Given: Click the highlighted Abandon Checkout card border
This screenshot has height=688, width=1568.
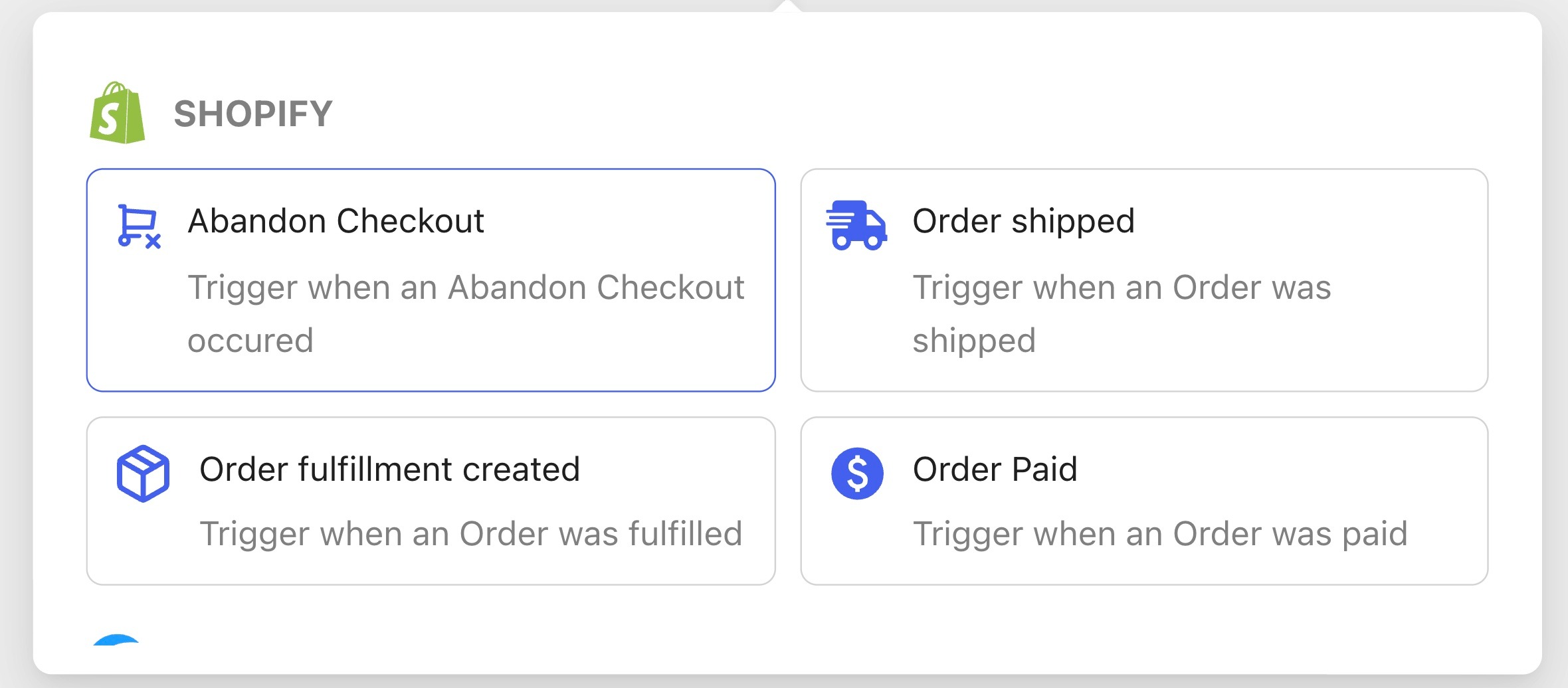Looking at the screenshot, I should click(431, 170).
